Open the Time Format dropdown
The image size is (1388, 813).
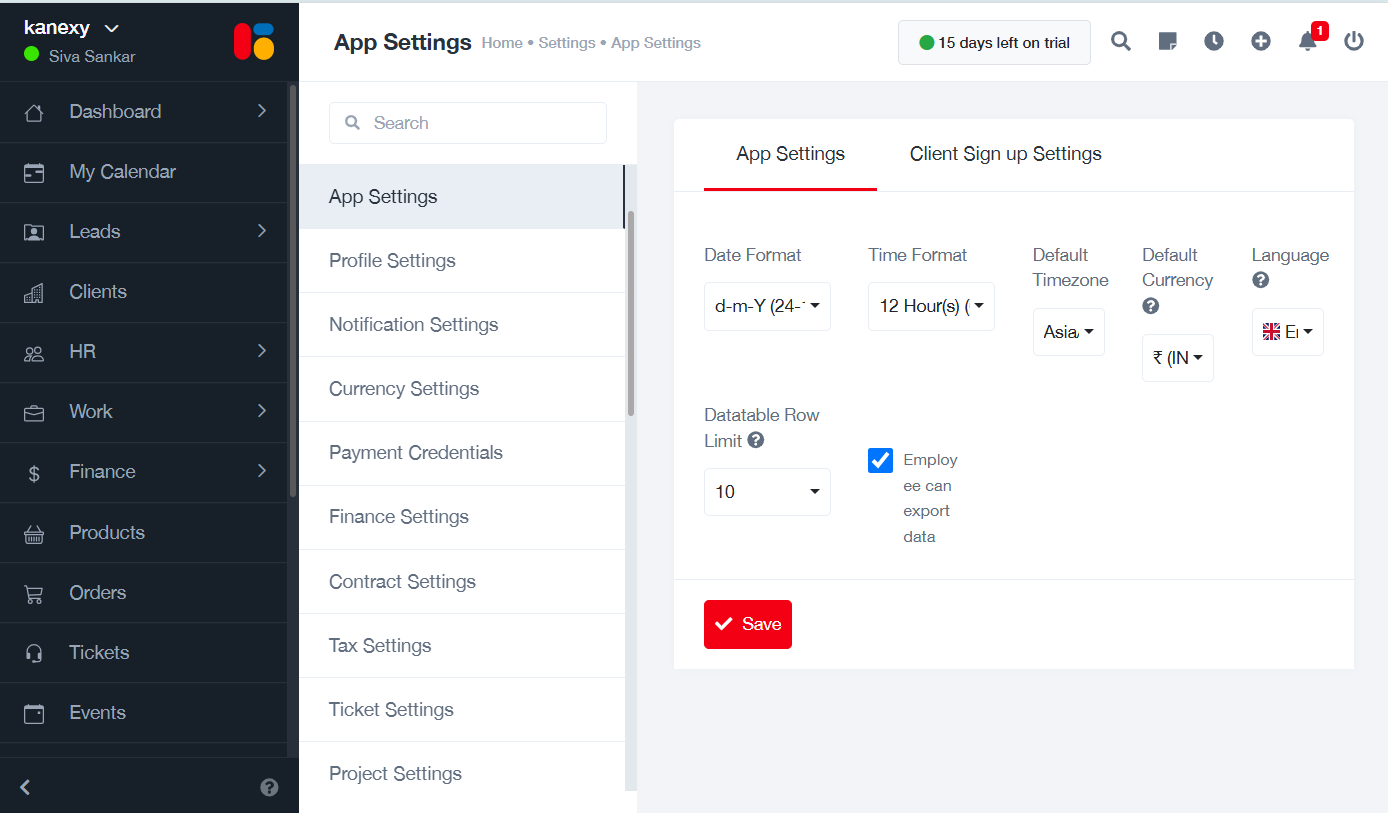(931, 306)
